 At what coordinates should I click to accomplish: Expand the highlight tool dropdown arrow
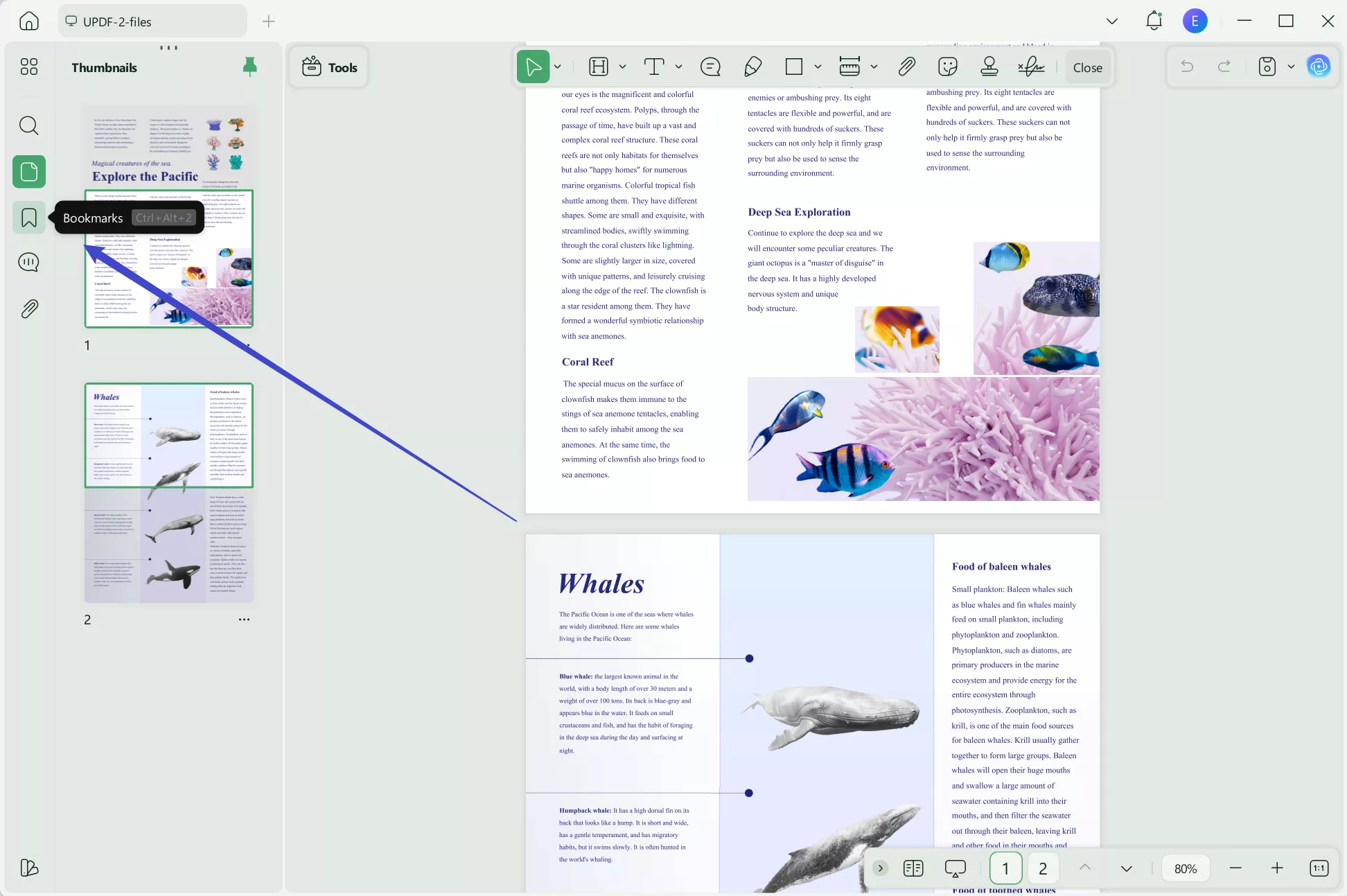[622, 67]
